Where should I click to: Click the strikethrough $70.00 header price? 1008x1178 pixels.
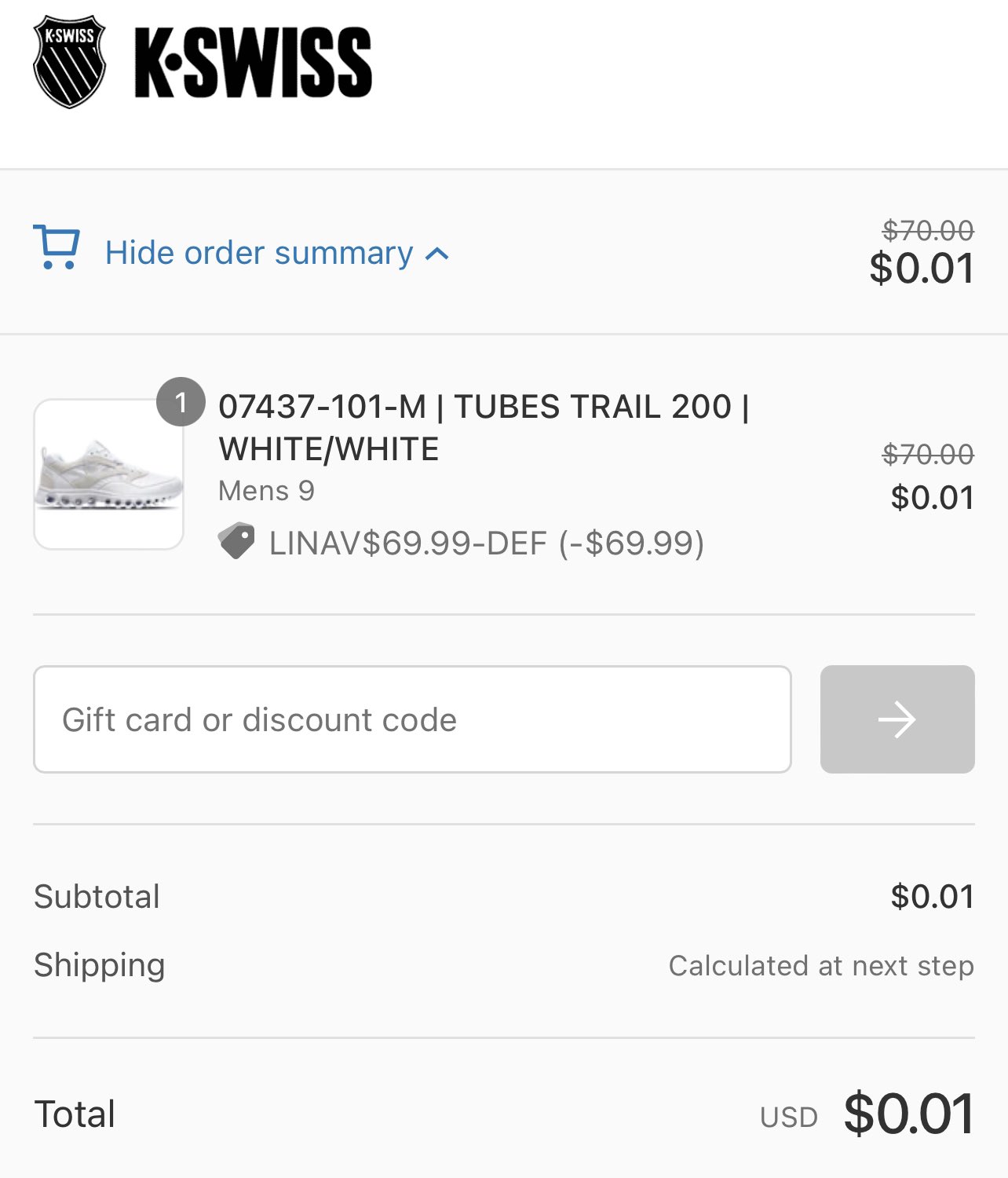[x=928, y=230]
